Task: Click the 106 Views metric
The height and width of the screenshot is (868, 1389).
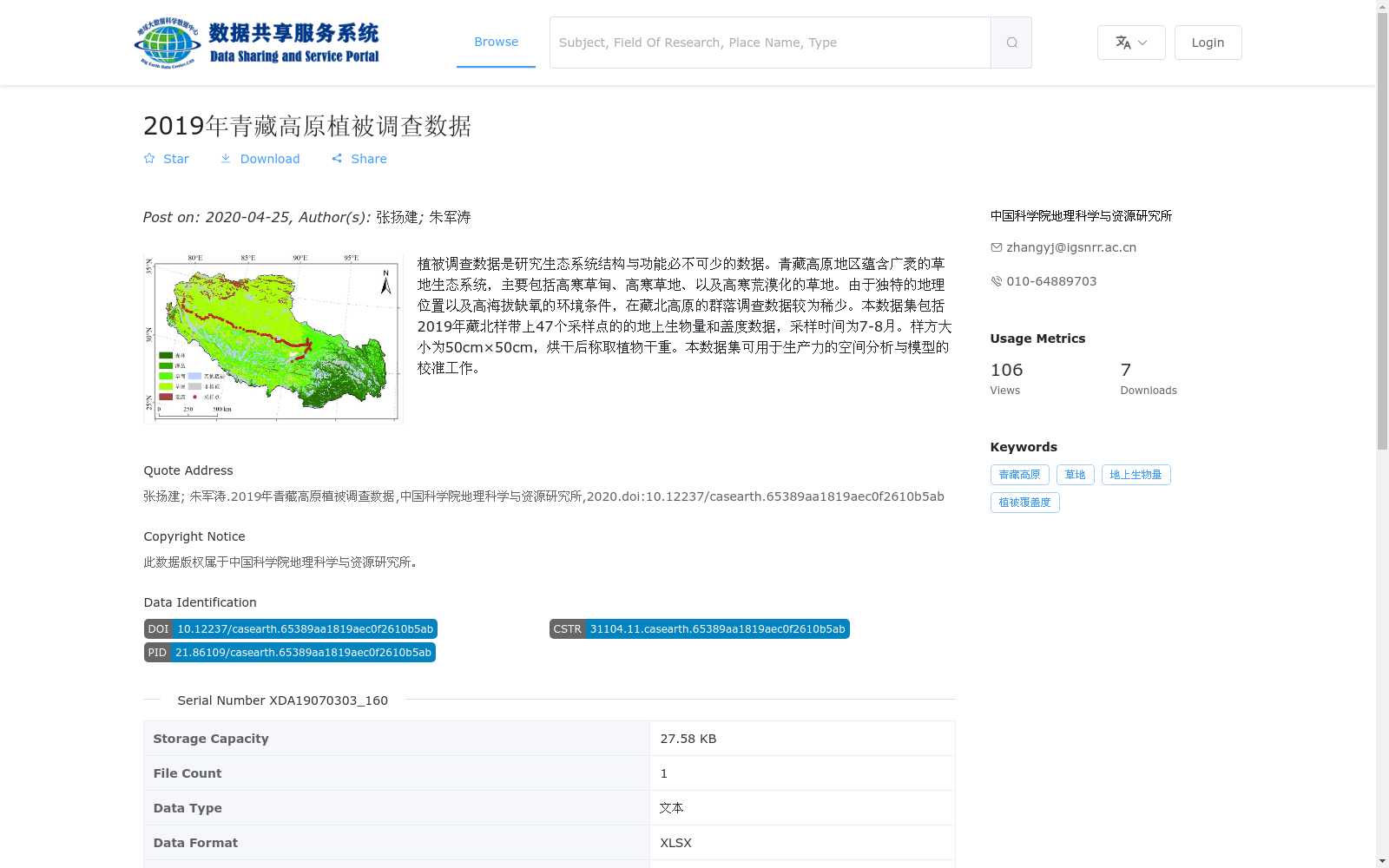Action: point(1006,378)
